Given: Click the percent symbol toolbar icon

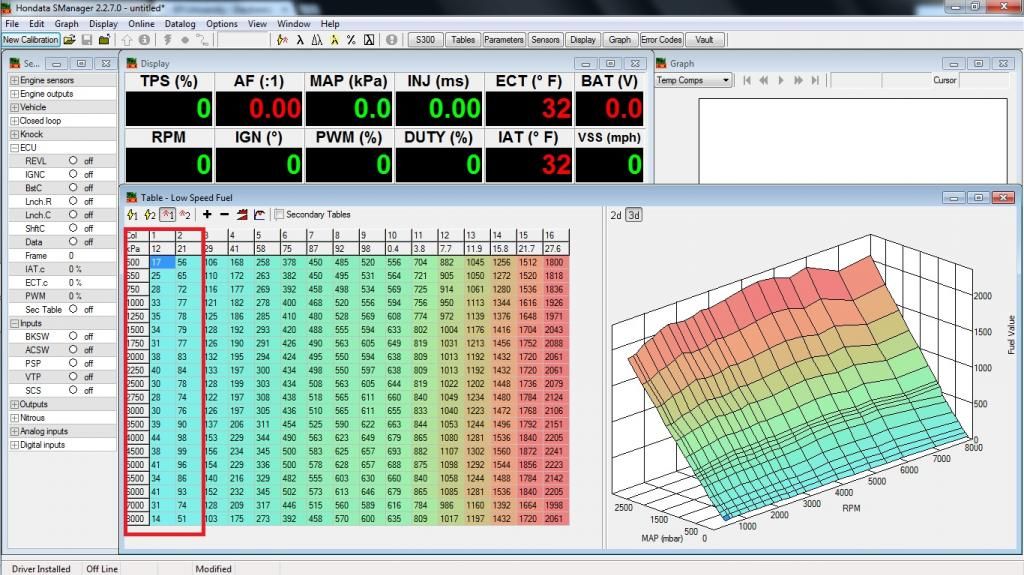Looking at the screenshot, I should 351,40.
